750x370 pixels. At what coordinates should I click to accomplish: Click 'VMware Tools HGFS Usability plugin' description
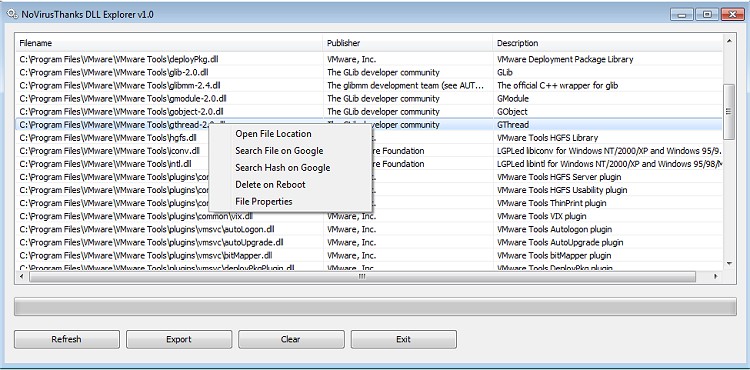pos(562,190)
